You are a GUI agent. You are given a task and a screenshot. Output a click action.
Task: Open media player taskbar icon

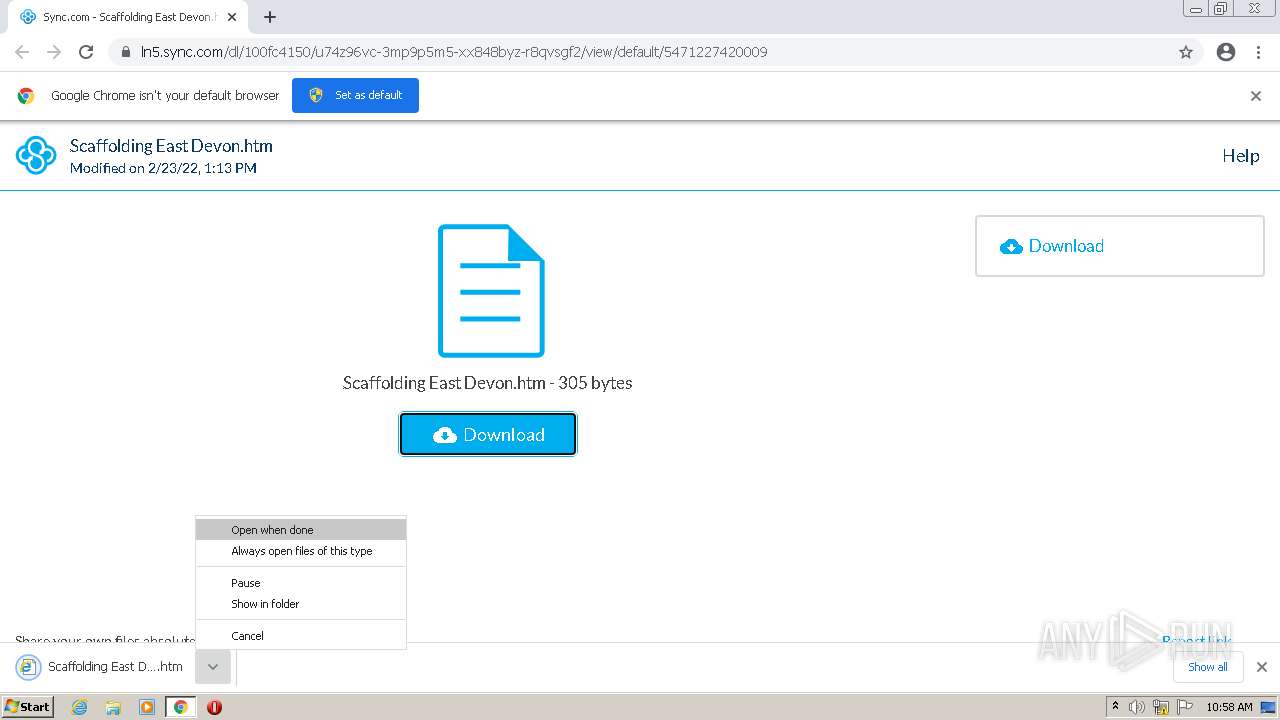click(147, 707)
